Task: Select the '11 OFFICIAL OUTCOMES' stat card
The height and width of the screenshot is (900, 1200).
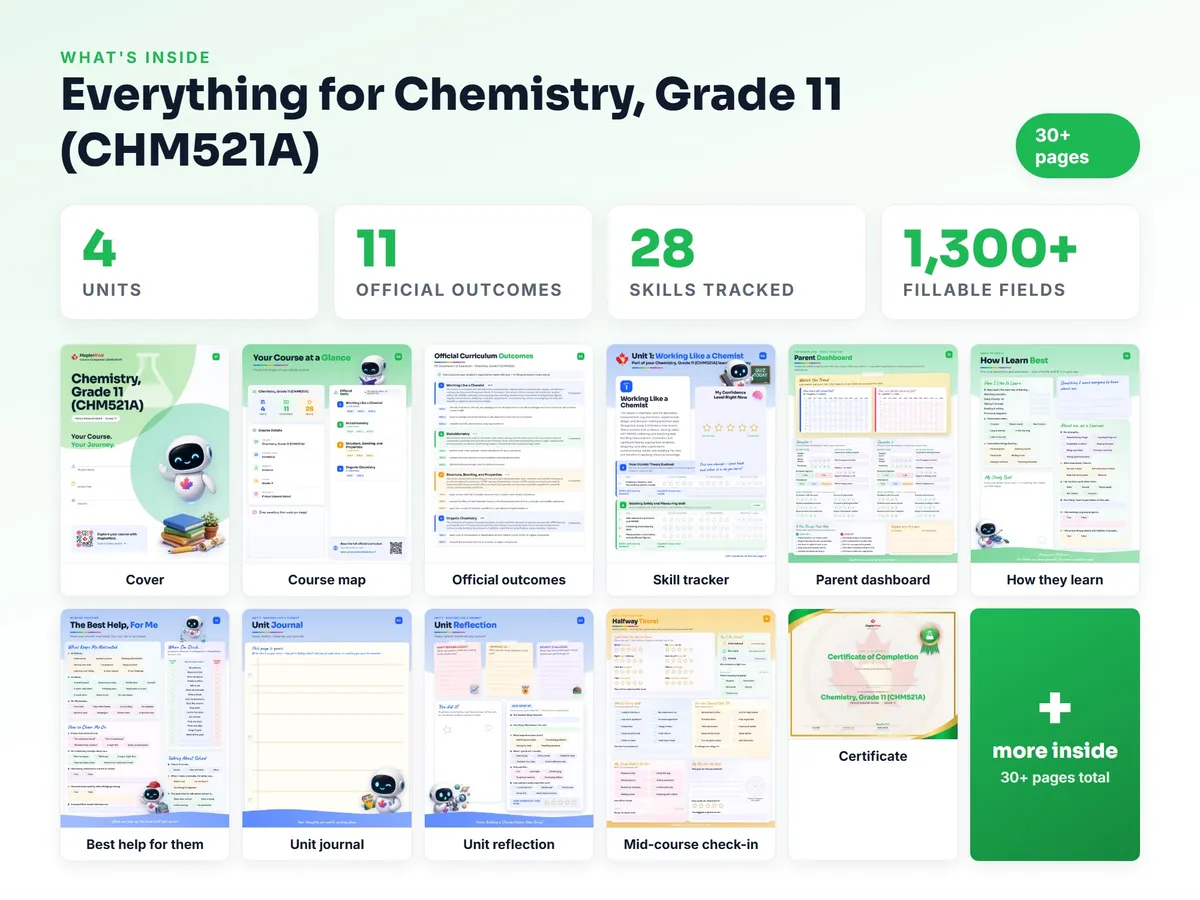Action: [463, 262]
